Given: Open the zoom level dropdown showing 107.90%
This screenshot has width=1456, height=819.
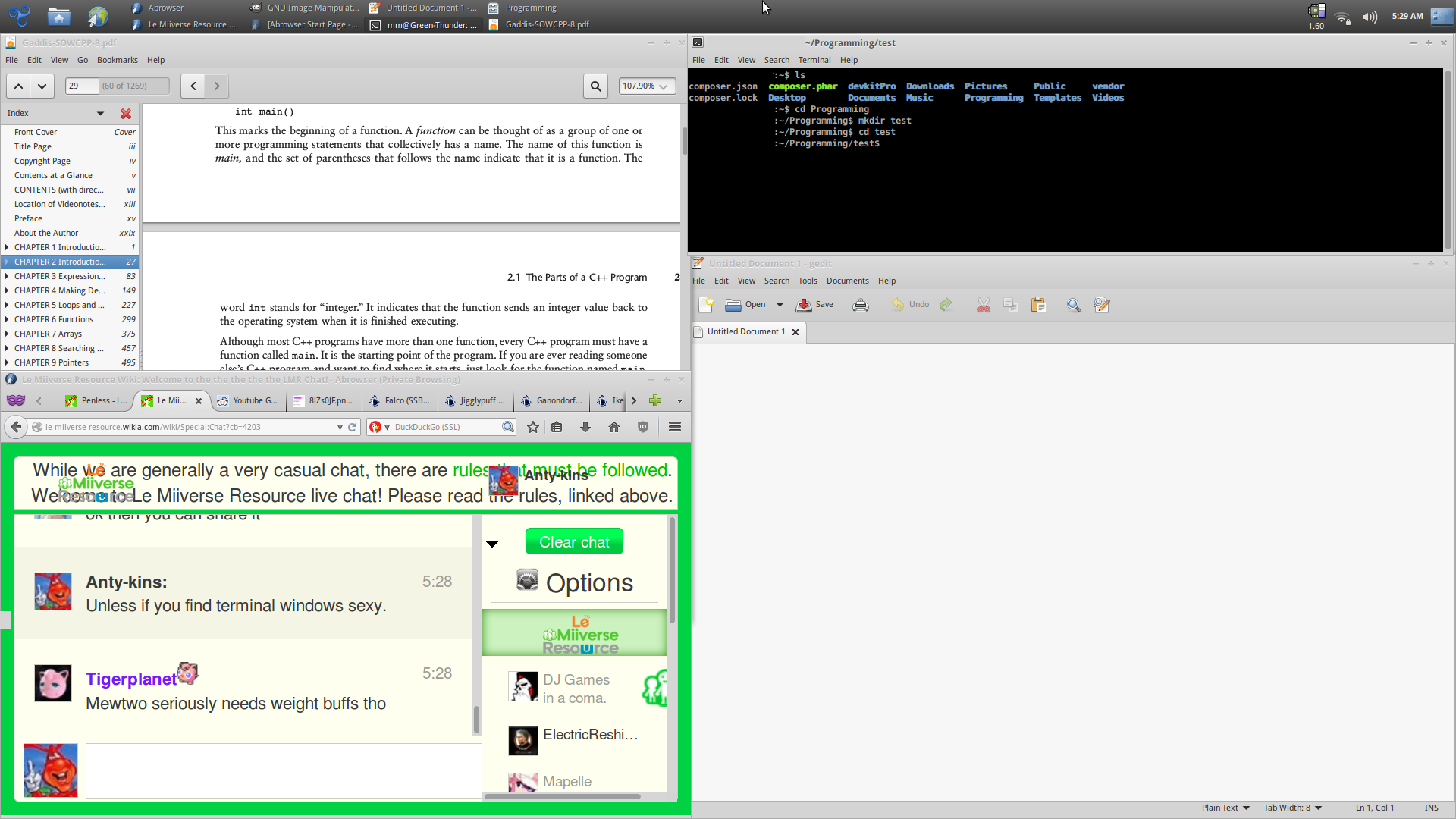Looking at the screenshot, I should point(647,86).
